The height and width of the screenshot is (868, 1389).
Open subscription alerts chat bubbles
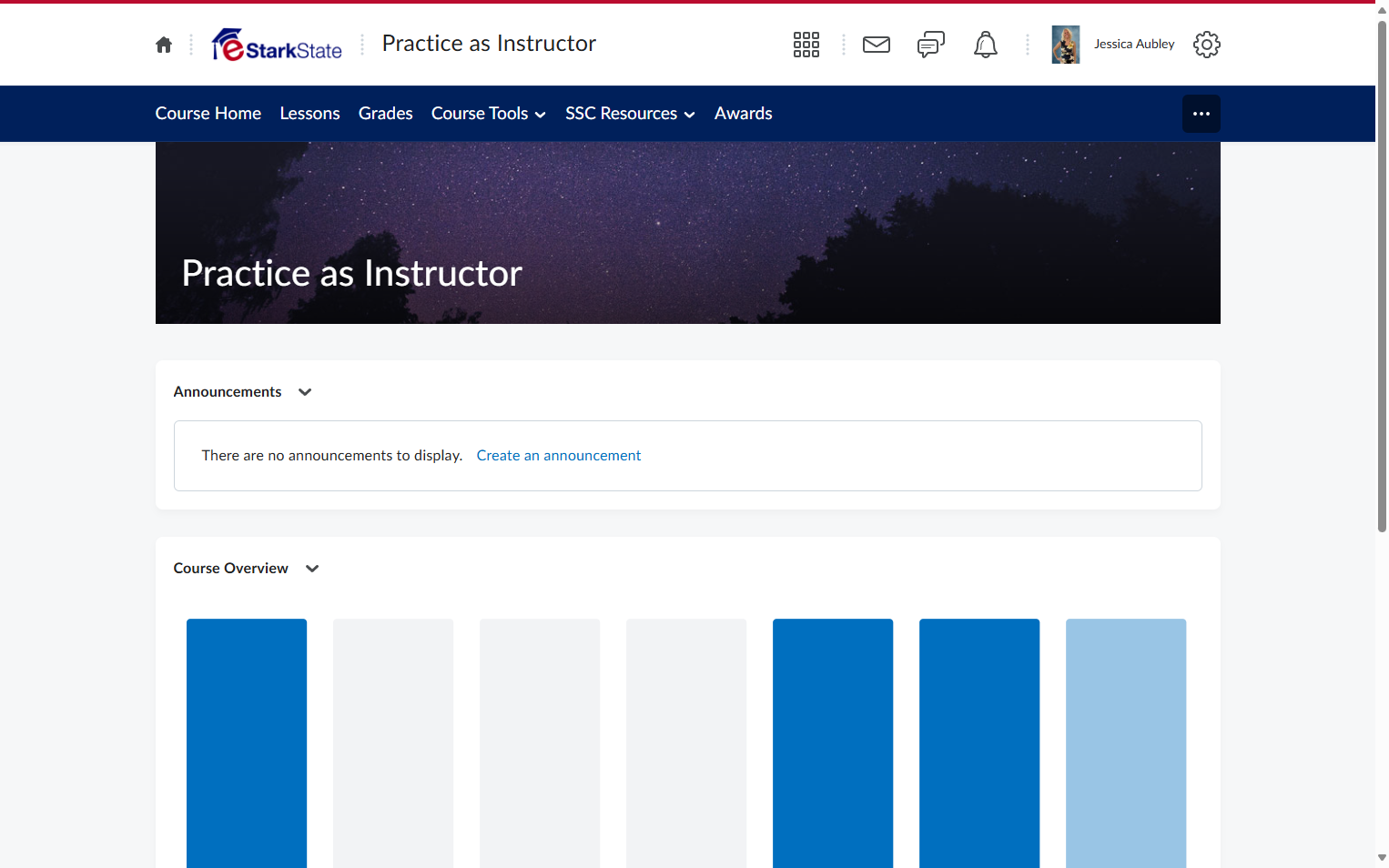point(931,45)
